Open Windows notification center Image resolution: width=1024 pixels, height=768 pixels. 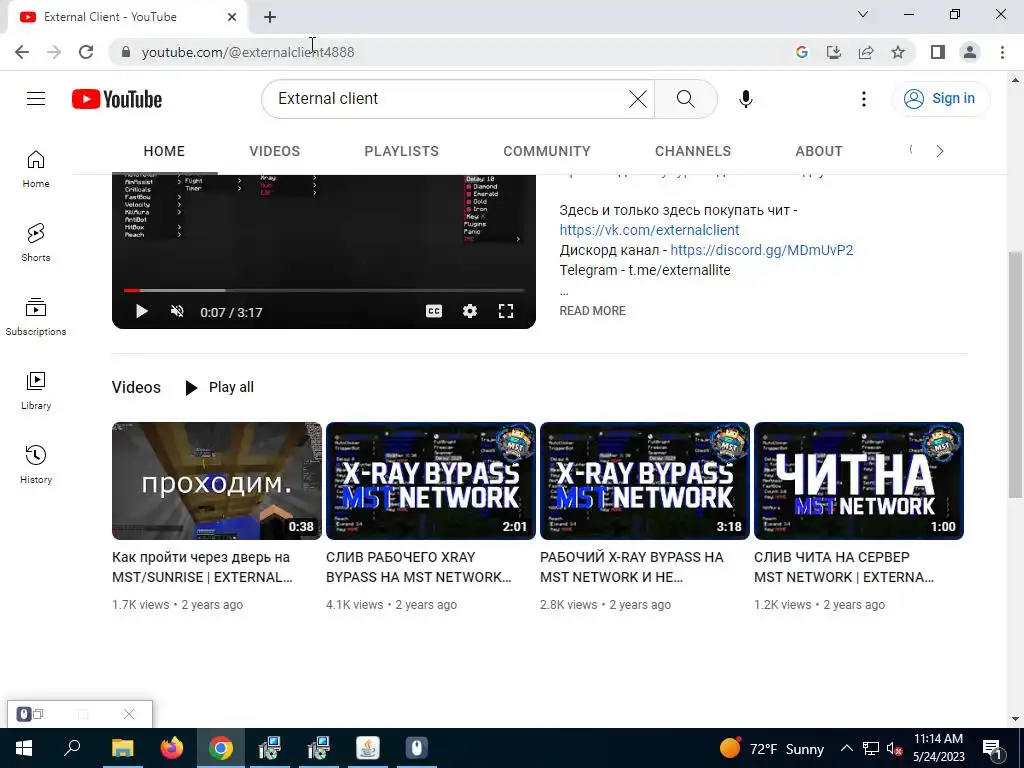click(993, 748)
